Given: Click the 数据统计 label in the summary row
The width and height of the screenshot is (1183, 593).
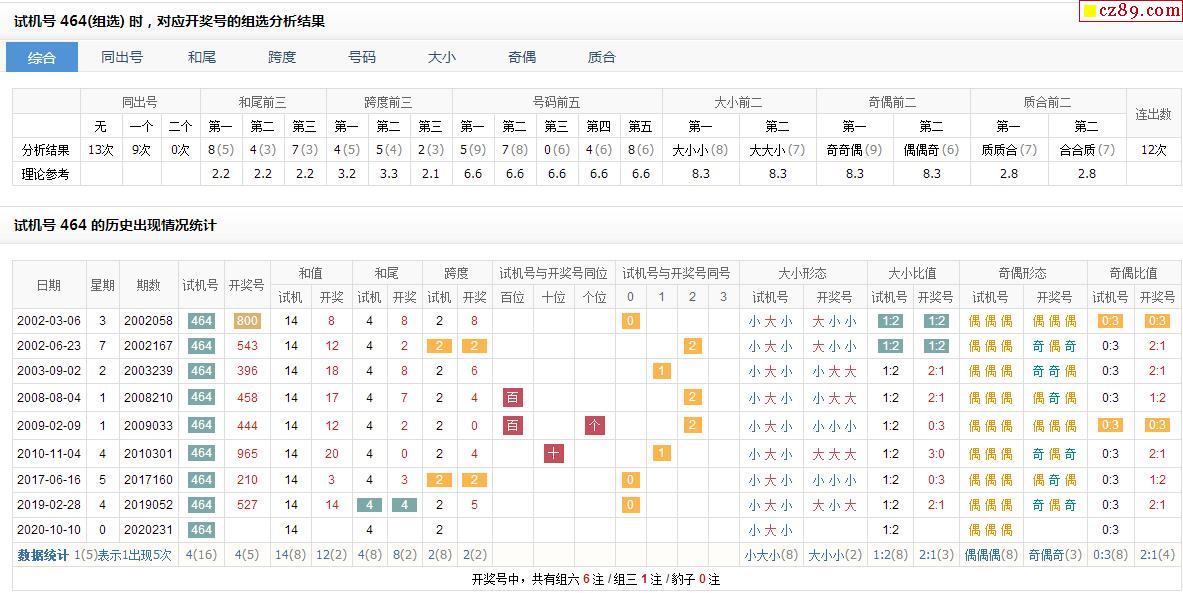Looking at the screenshot, I should (43, 555).
